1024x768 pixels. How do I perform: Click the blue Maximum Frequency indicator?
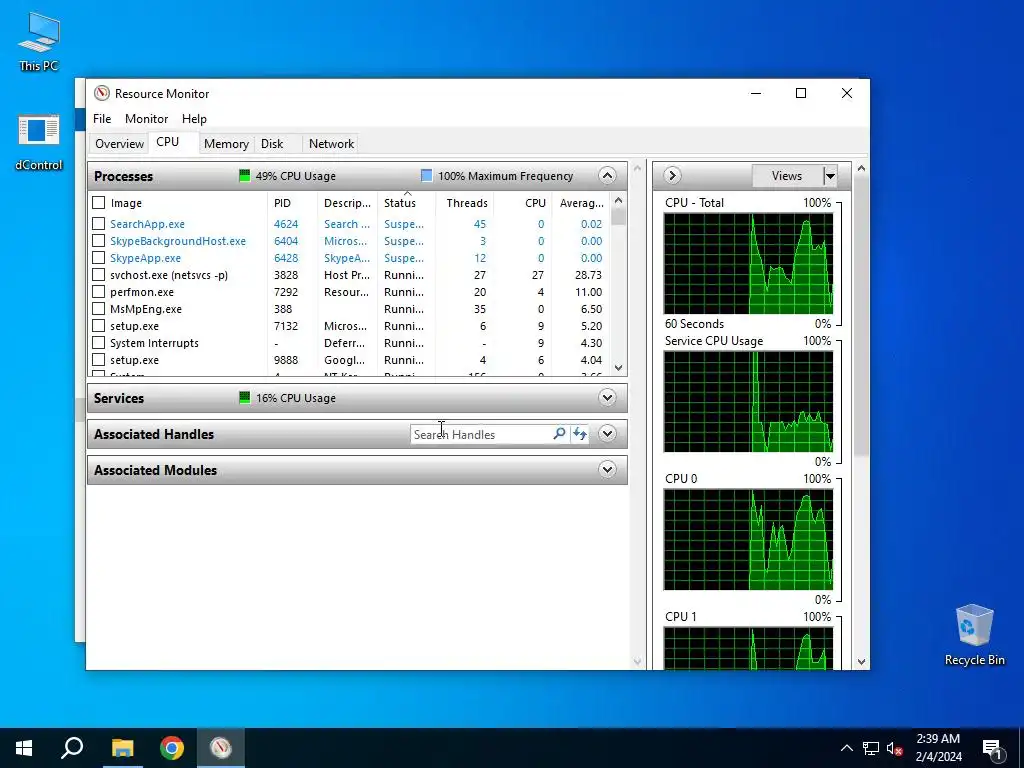point(426,176)
